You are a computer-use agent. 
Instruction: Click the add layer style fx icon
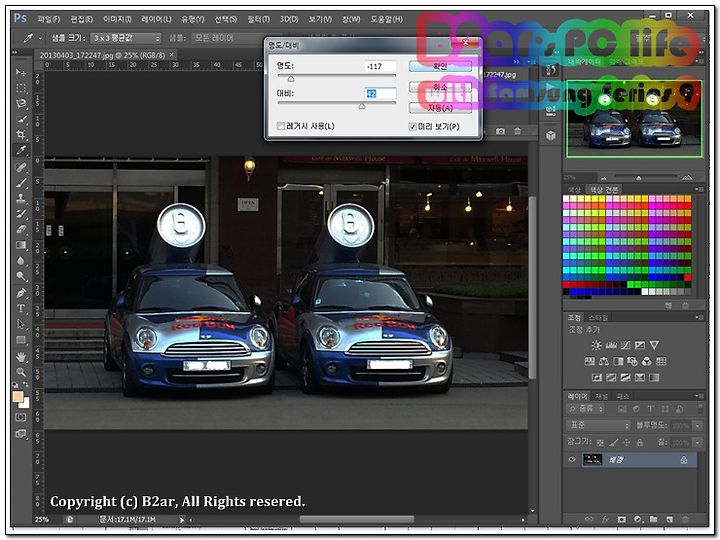click(x=606, y=519)
